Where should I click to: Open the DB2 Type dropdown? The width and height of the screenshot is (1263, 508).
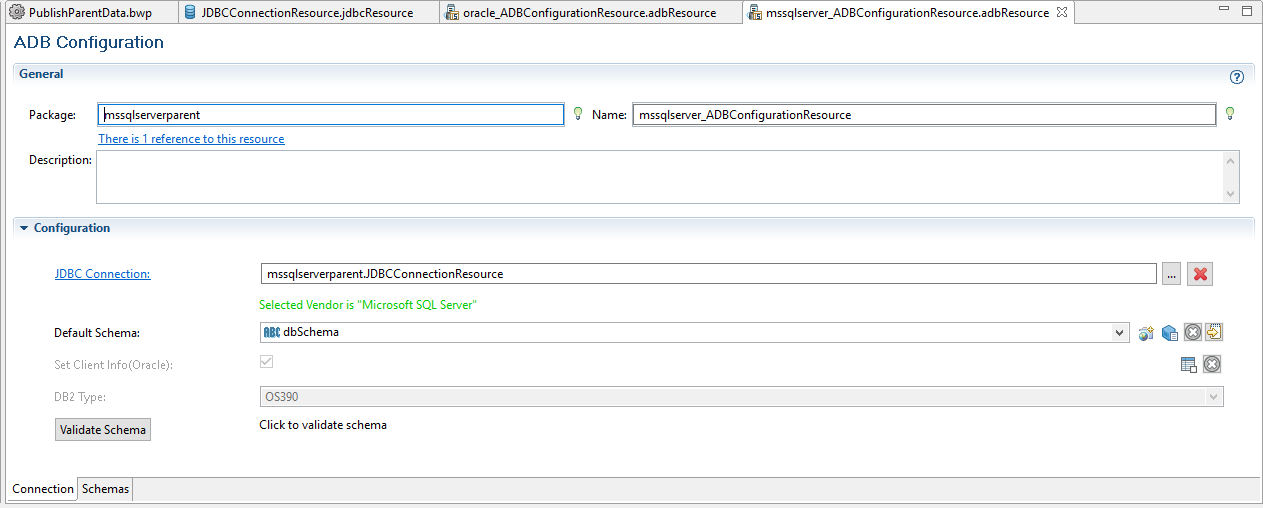tap(1214, 397)
